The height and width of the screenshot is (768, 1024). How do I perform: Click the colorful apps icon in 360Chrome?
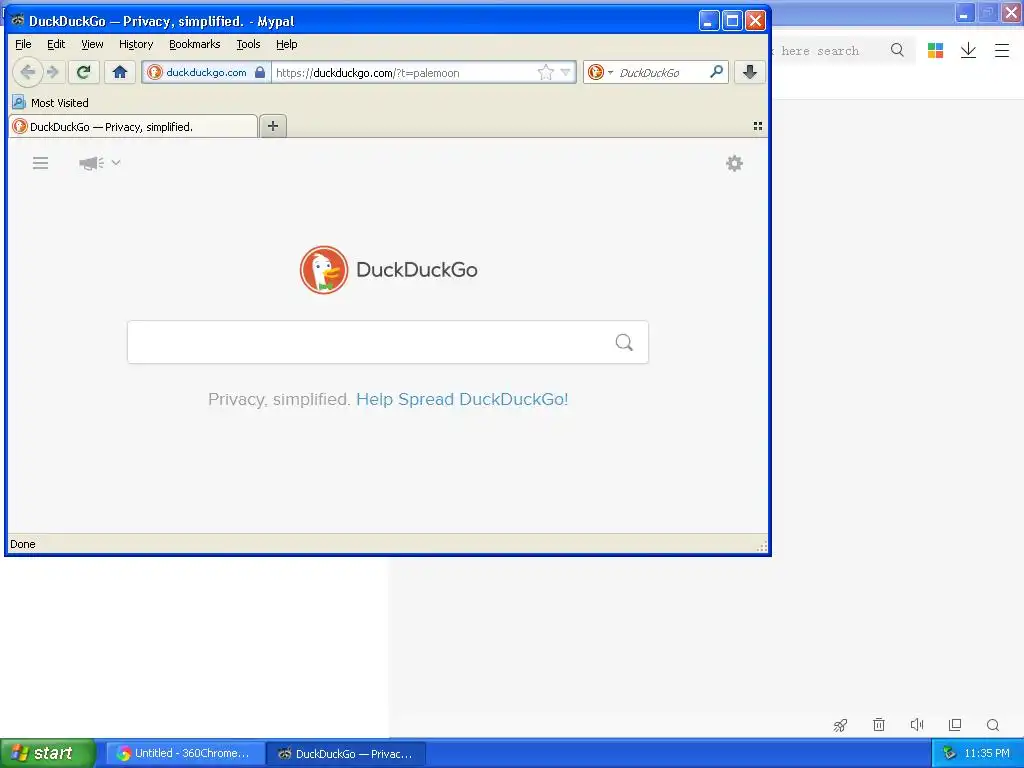pyautogui.click(x=935, y=50)
